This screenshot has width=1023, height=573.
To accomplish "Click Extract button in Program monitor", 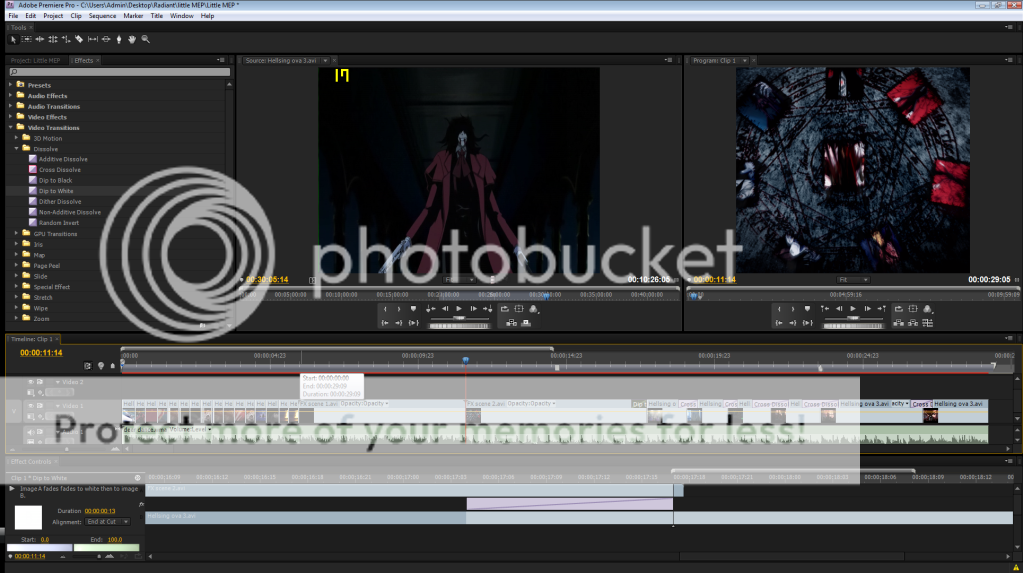I will pyautogui.click(x=913, y=323).
